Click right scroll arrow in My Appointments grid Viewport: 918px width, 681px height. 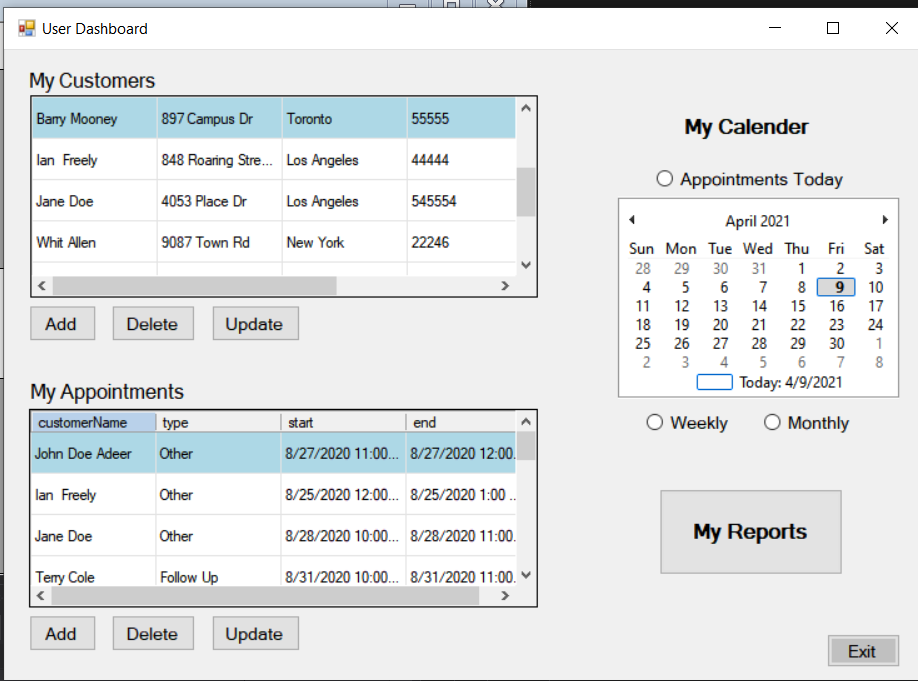click(x=505, y=596)
